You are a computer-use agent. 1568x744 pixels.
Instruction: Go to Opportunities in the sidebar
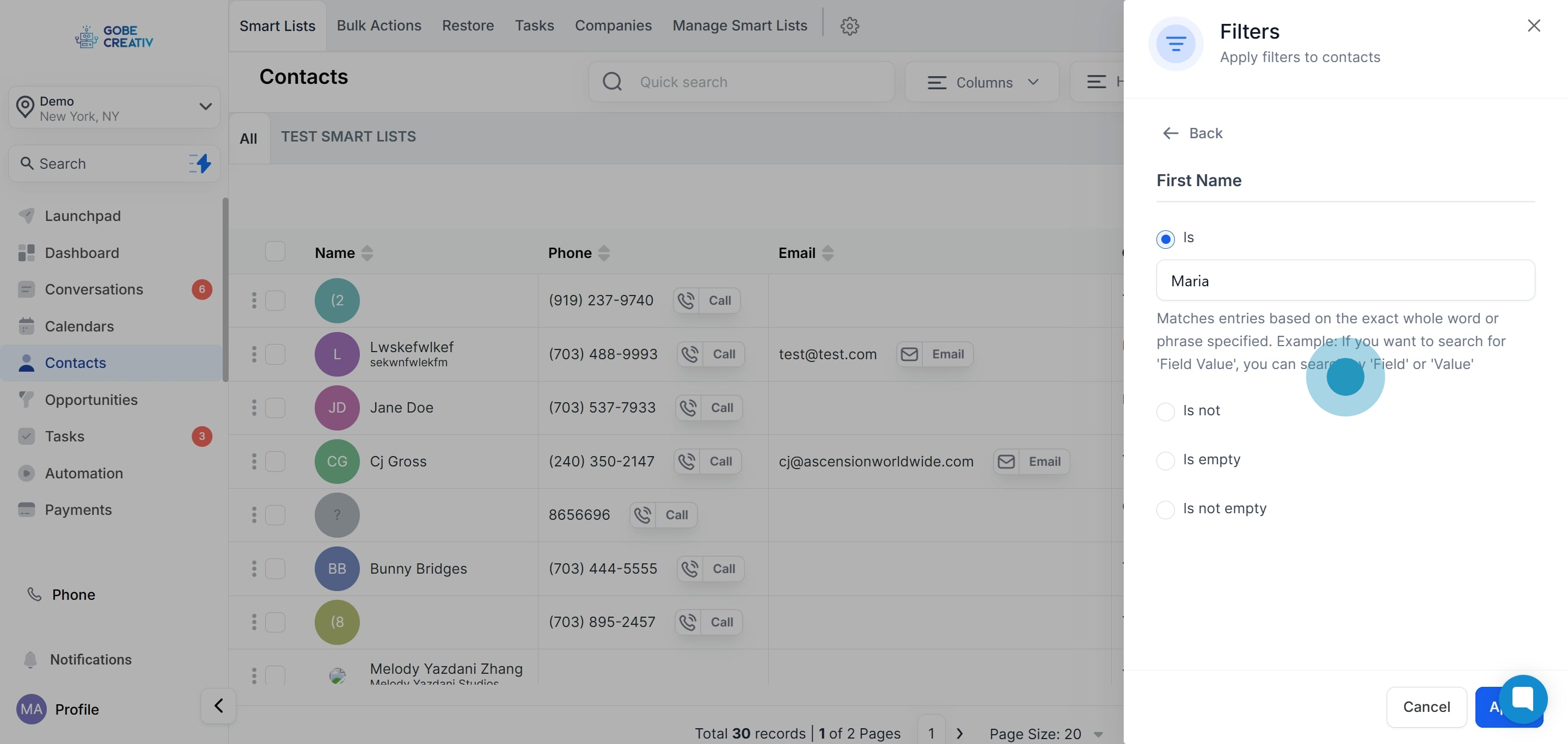pyautogui.click(x=91, y=399)
